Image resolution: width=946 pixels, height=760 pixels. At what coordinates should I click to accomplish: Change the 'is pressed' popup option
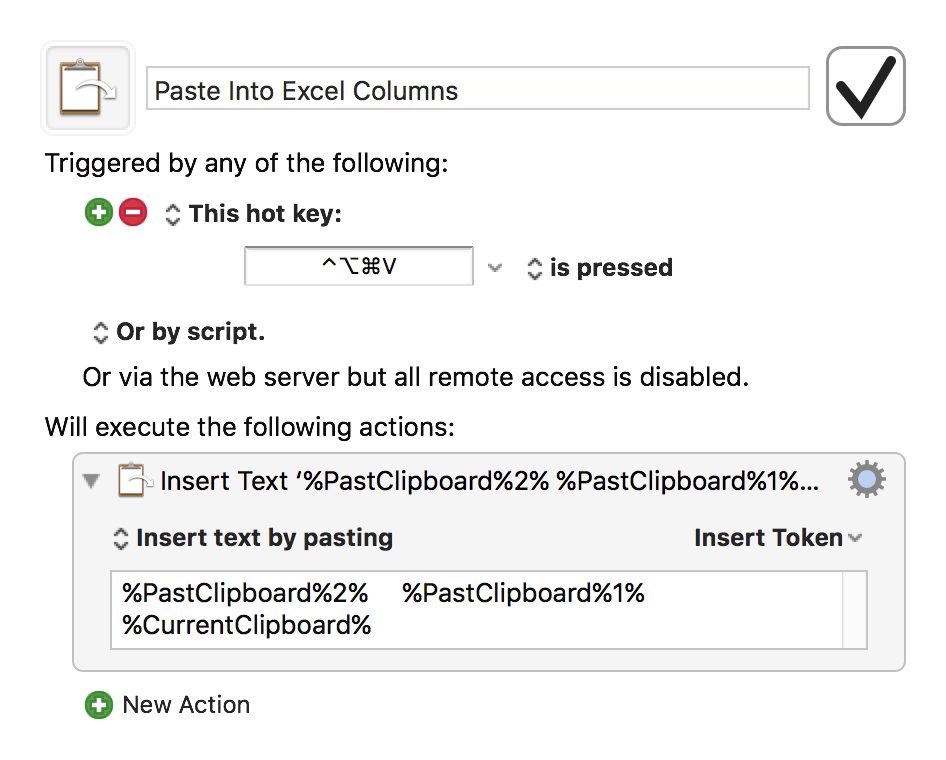tap(600, 268)
